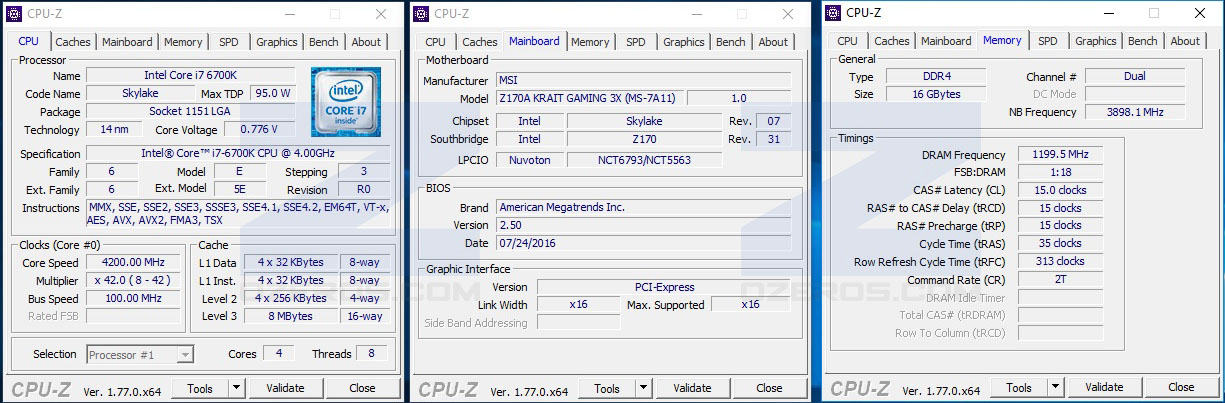Click Max TDP value 95.0 W
The image size is (1225, 403).
[272, 94]
